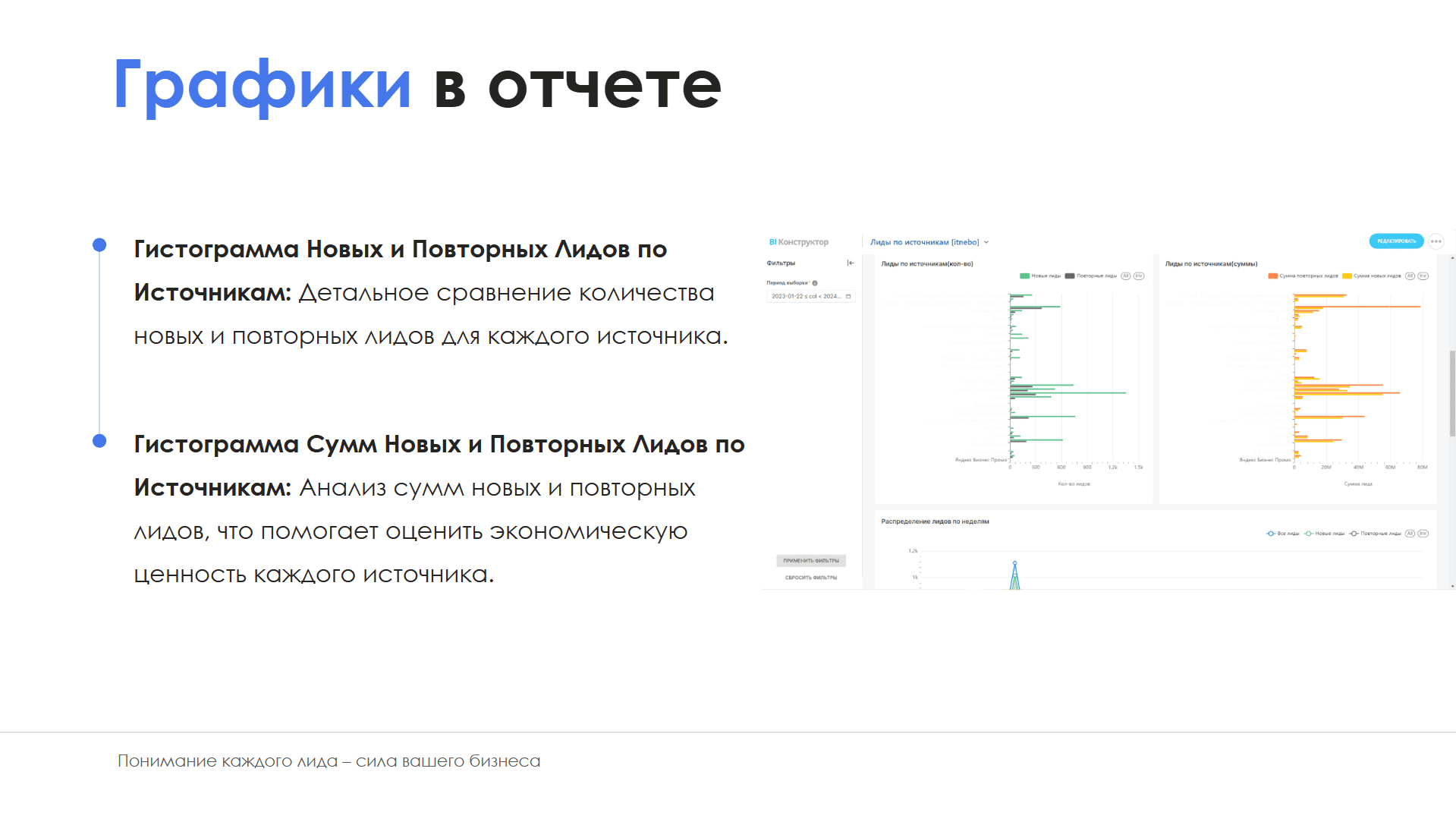Click the slide heading Графики в отчете
This screenshot has width=1456, height=819.
pos(417,86)
